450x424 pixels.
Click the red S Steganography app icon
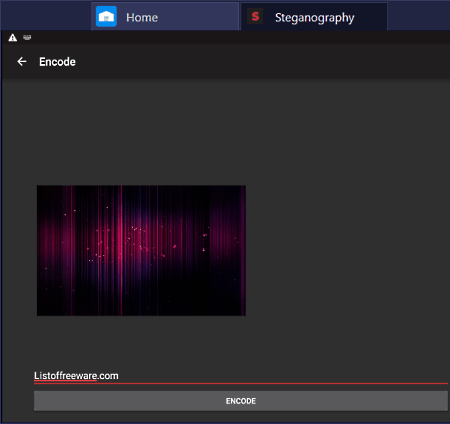(x=255, y=16)
